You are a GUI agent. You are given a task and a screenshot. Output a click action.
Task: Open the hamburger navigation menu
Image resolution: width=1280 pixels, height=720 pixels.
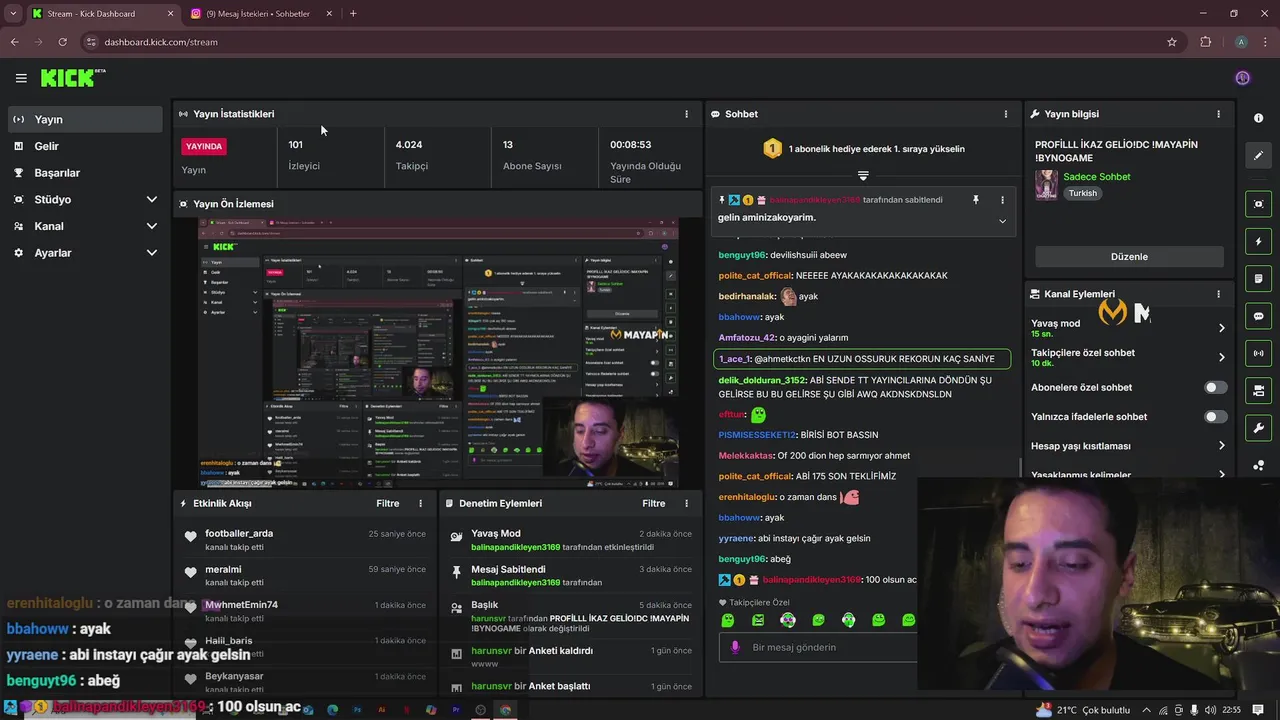coord(21,78)
